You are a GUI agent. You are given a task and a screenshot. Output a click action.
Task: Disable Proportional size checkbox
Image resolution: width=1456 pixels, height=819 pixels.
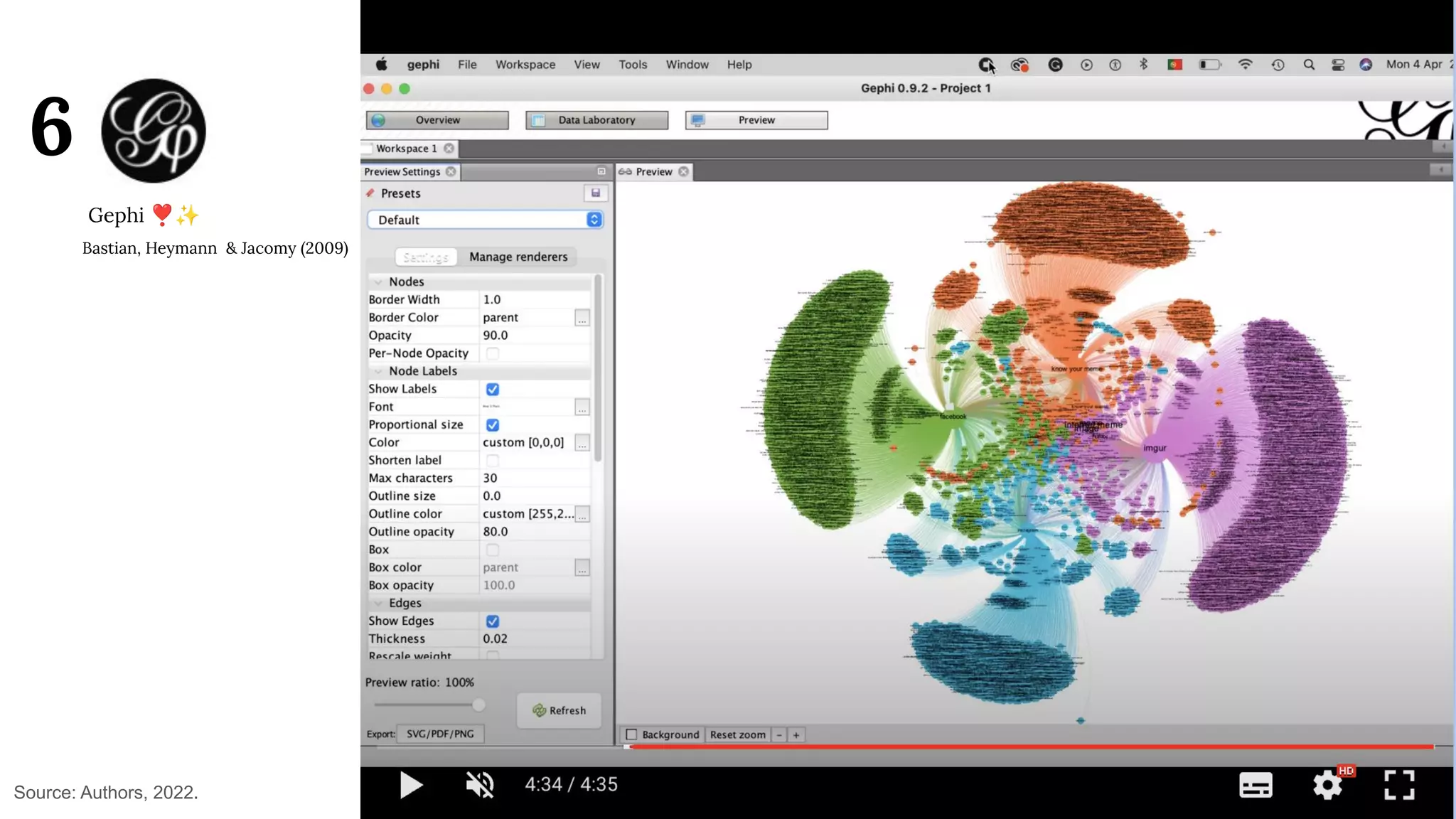click(492, 424)
